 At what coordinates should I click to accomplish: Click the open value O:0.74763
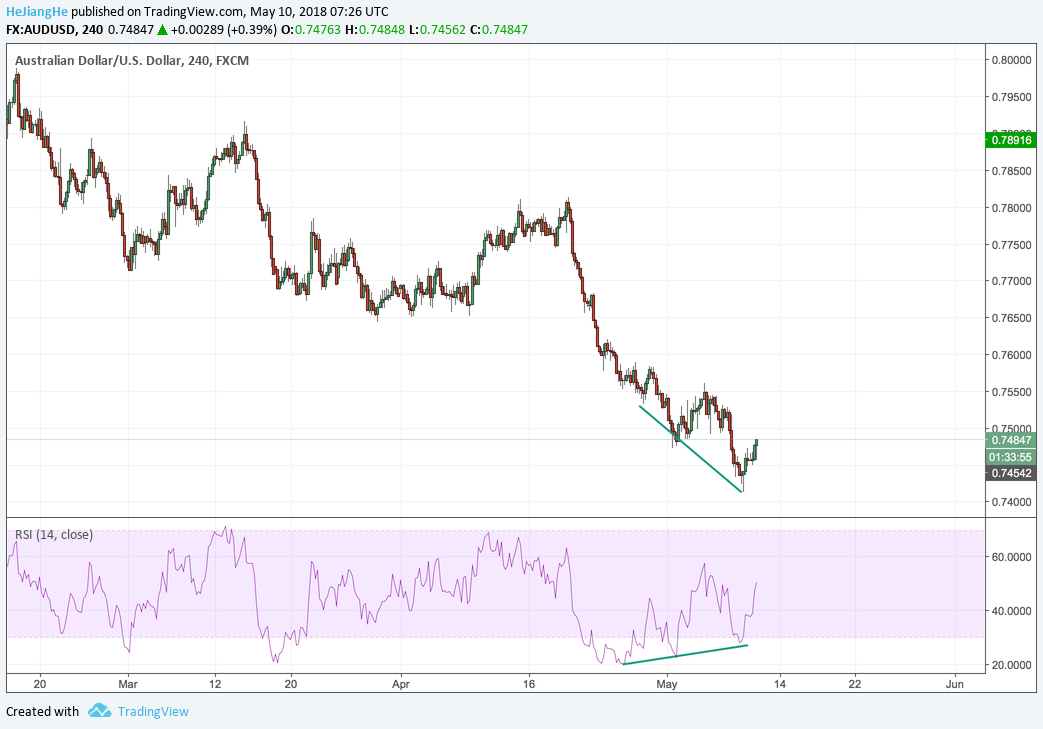point(311,30)
